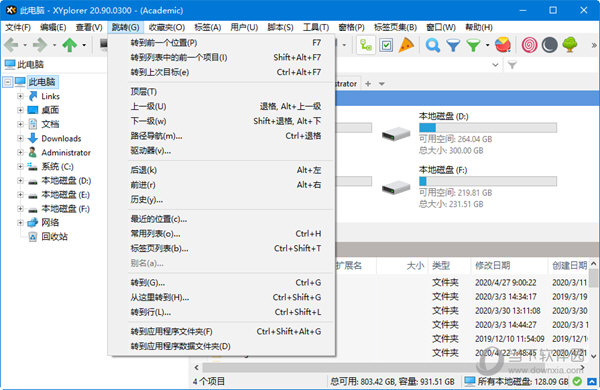
Task: Click the blue filter funnel icon
Action: [453, 45]
